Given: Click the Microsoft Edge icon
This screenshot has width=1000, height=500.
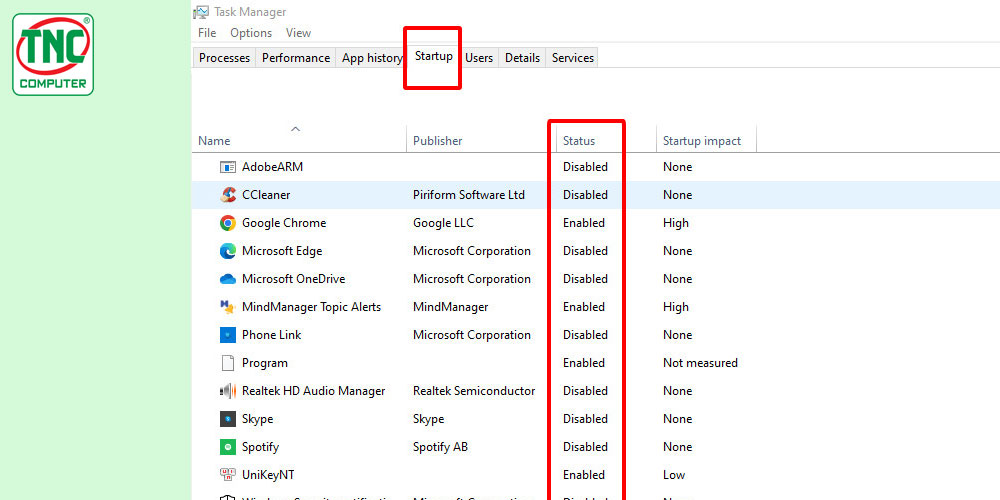Looking at the screenshot, I should [228, 251].
